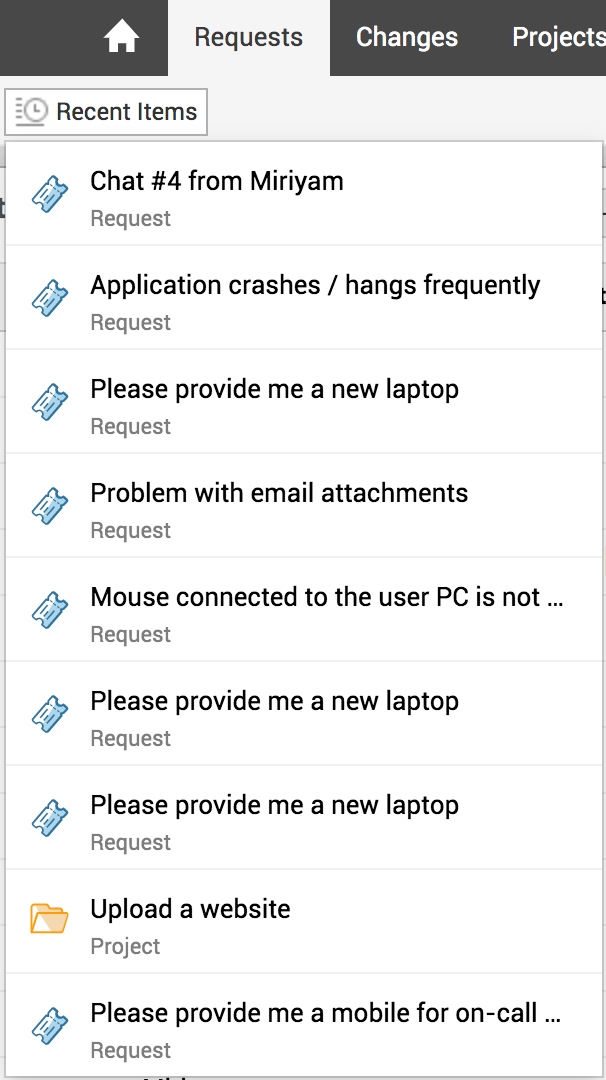The width and height of the screenshot is (606, 1080).
Task: Switch to the Requests tab
Action: tap(248, 38)
